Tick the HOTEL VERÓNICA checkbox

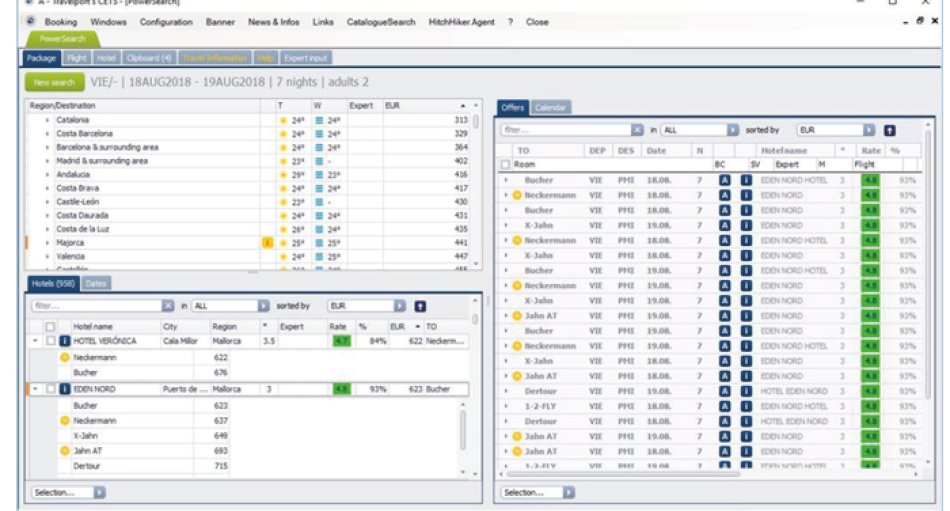[x=51, y=341]
